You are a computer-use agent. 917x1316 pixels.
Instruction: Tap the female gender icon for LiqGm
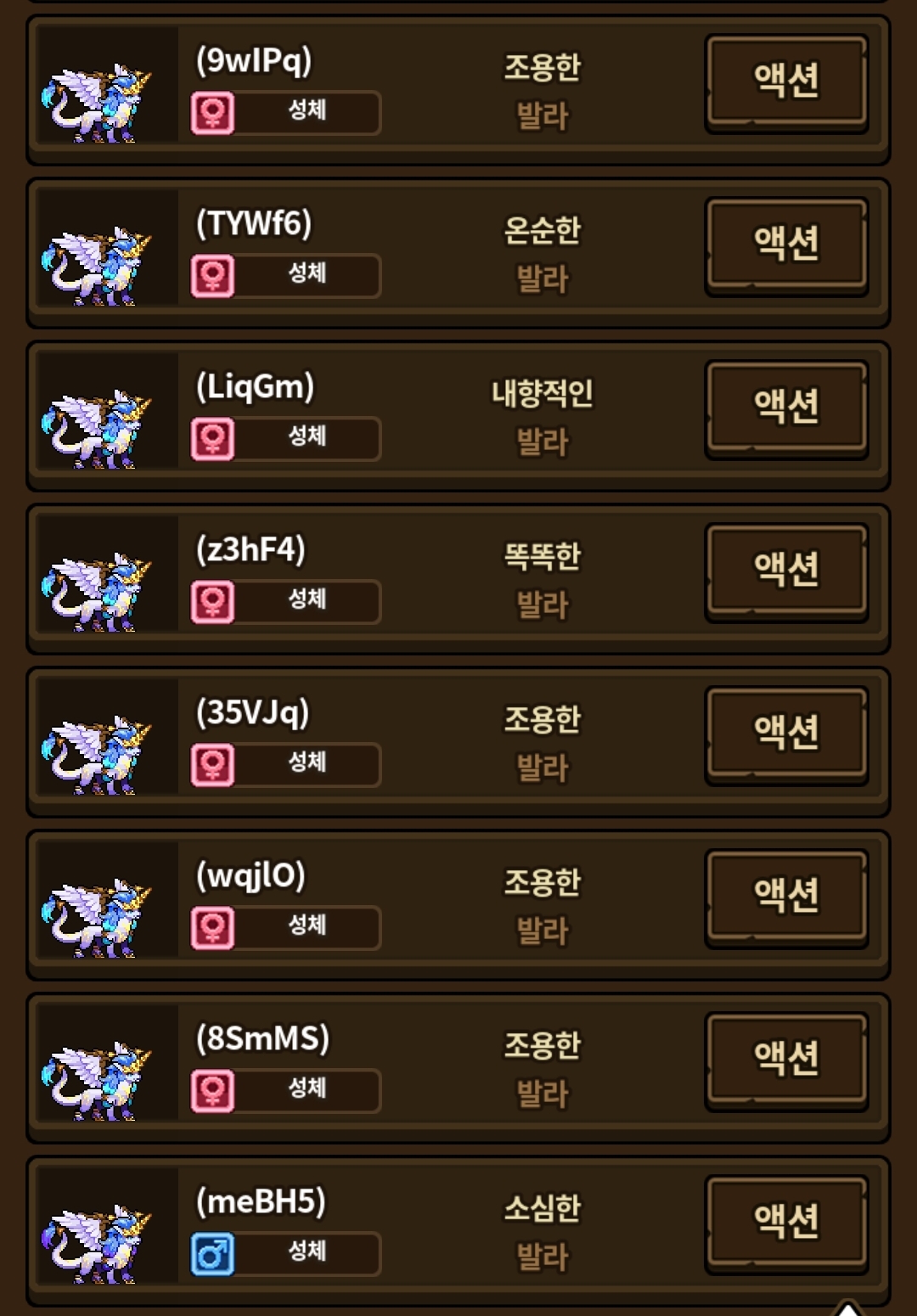tap(212, 439)
